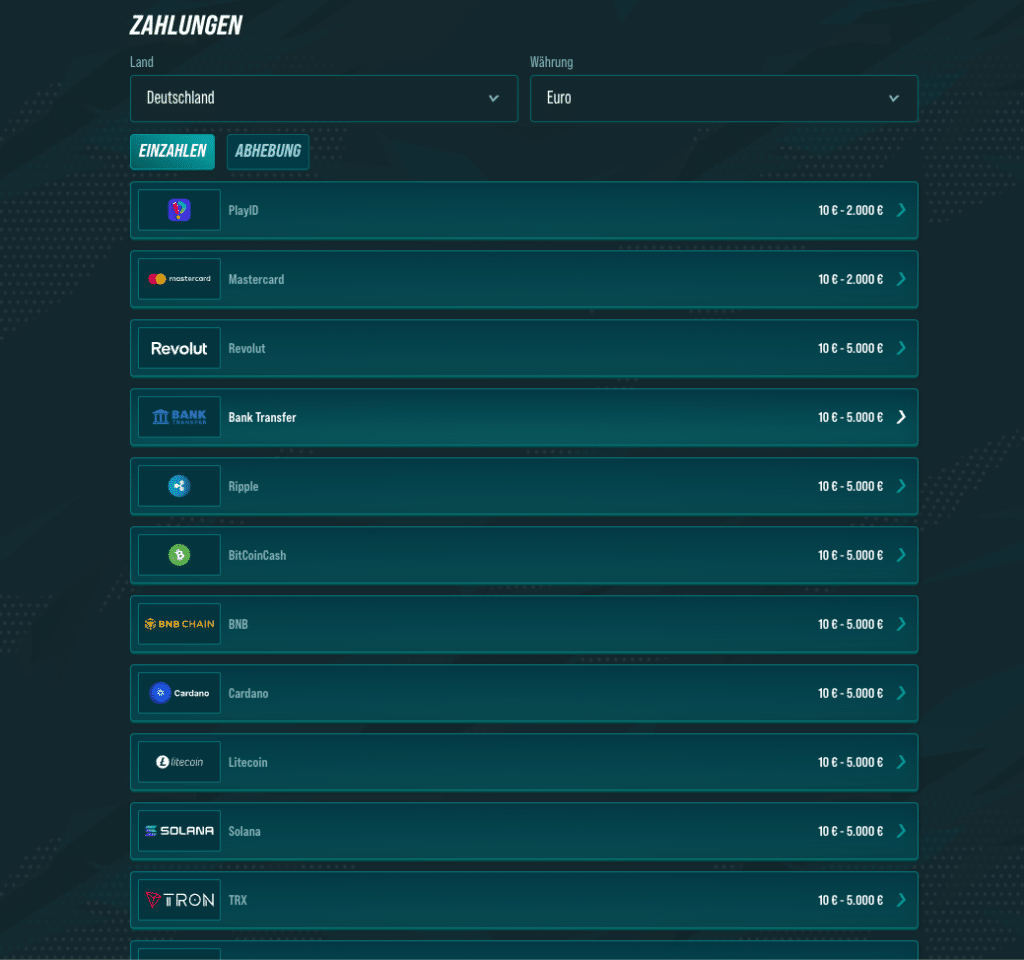Choose the Ripple coin icon
1024x960 pixels.
179,486
